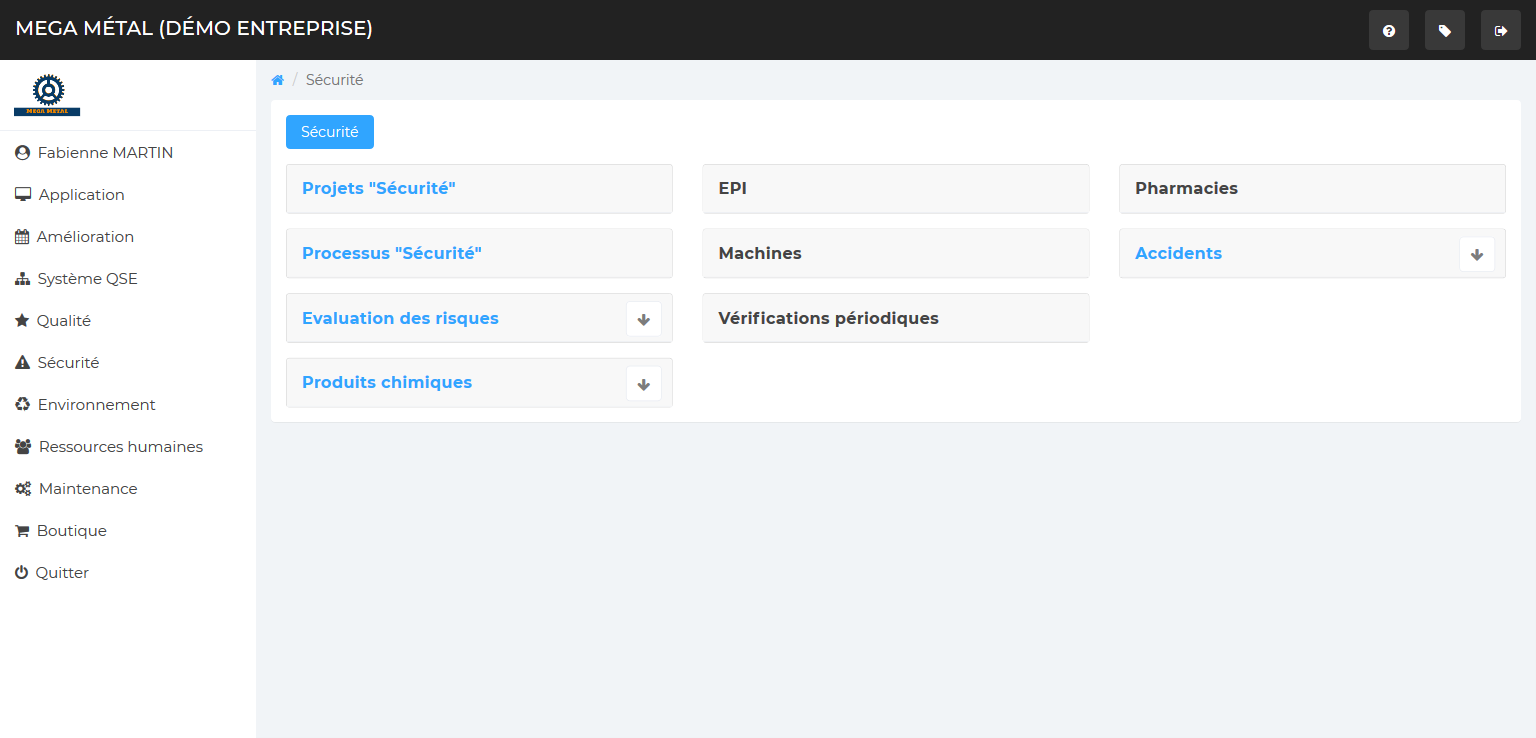Click the calendar icon beside Amélioration

(x=22, y=237)
